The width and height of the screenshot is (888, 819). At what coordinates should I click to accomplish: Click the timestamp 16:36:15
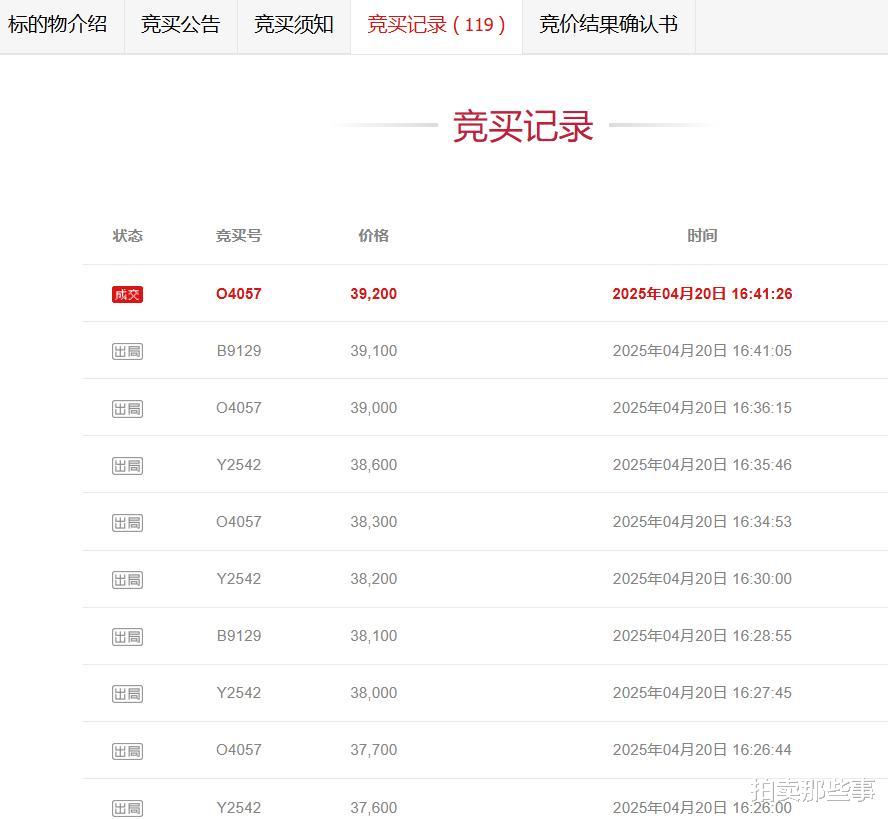click(x=762, y=408)
